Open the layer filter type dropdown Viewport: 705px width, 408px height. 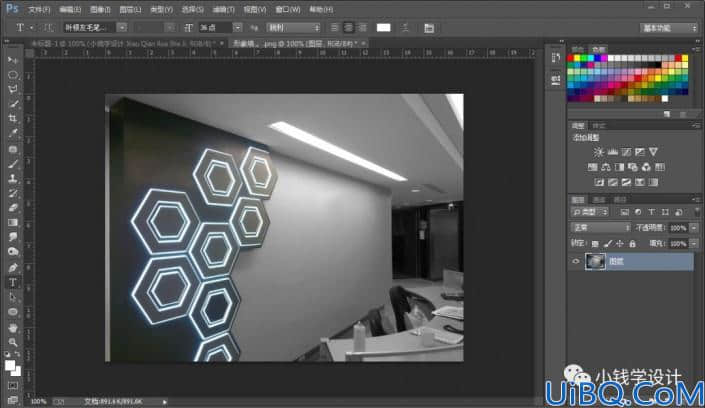click(590, 212)
